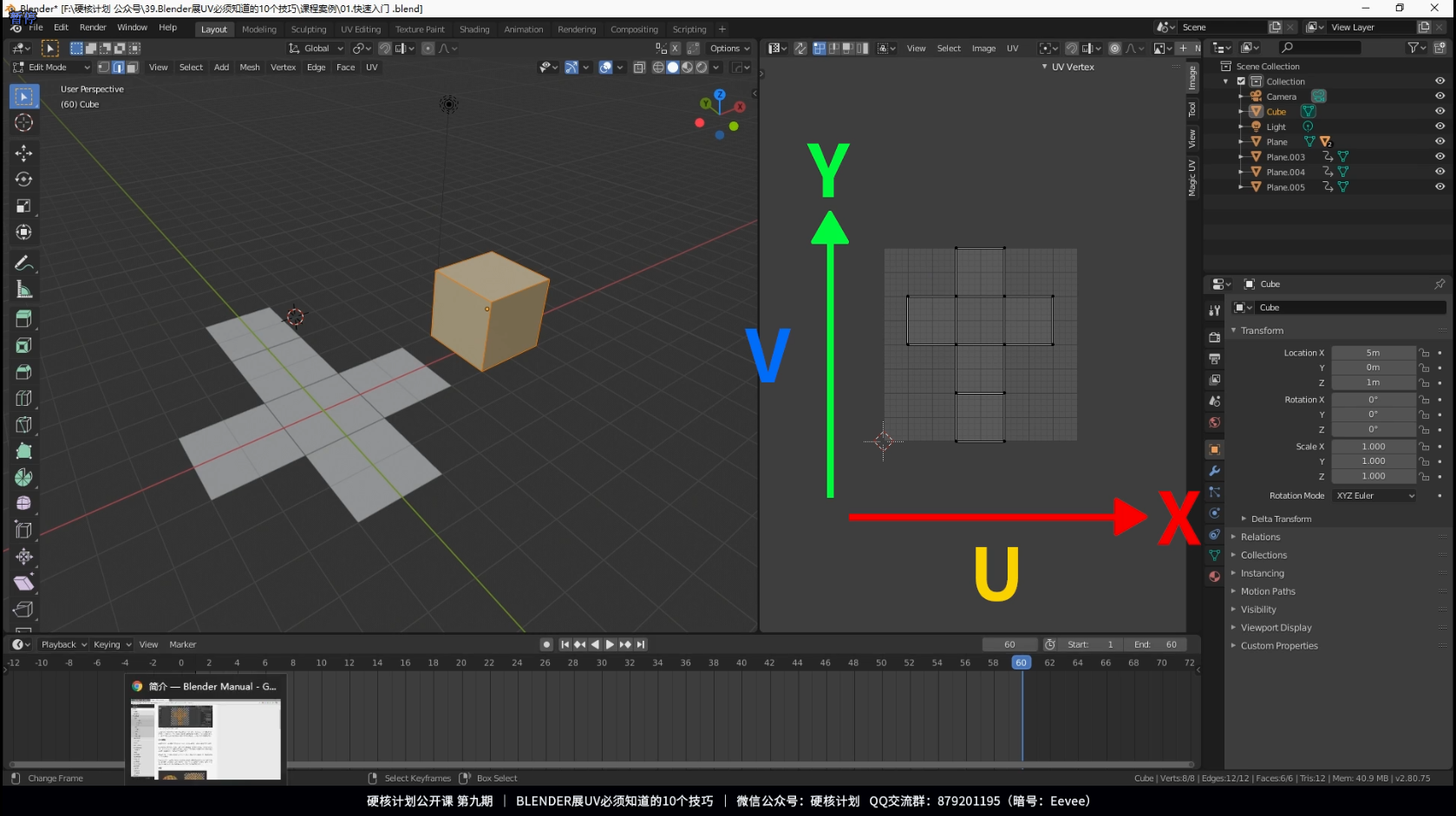This screenshot has width=1456, height=816.
Task: Open the Modifier properties tab (wrench icon)
Action: [1214, 471]
